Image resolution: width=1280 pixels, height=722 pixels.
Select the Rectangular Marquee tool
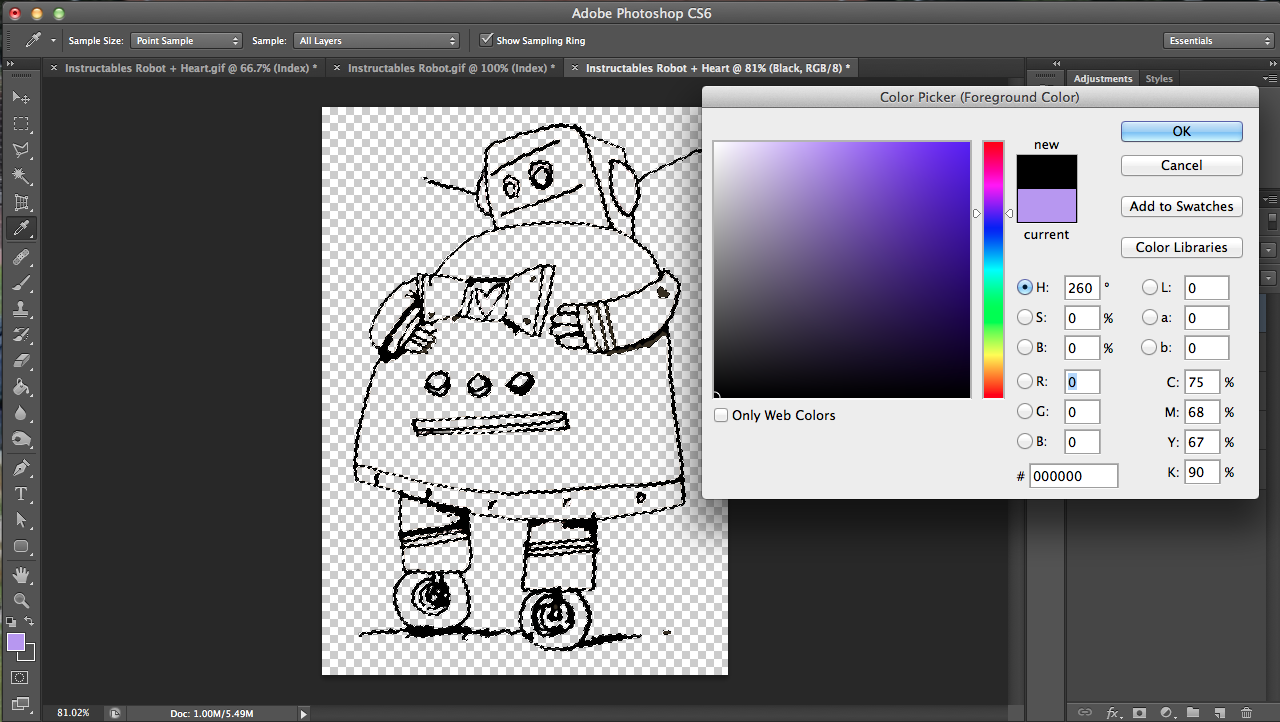click(21, 124)
